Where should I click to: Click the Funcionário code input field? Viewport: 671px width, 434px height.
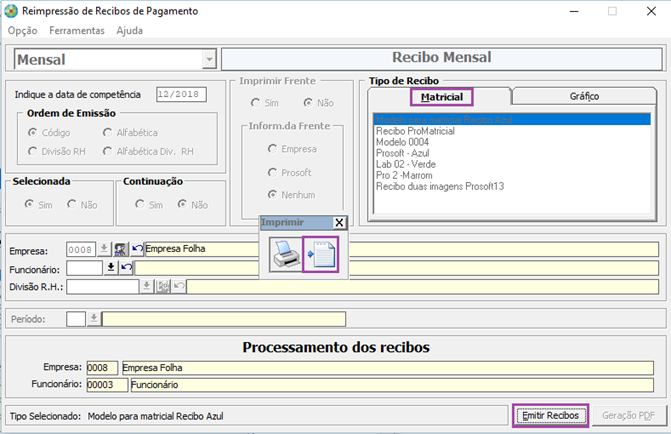[x=84, y=268]
